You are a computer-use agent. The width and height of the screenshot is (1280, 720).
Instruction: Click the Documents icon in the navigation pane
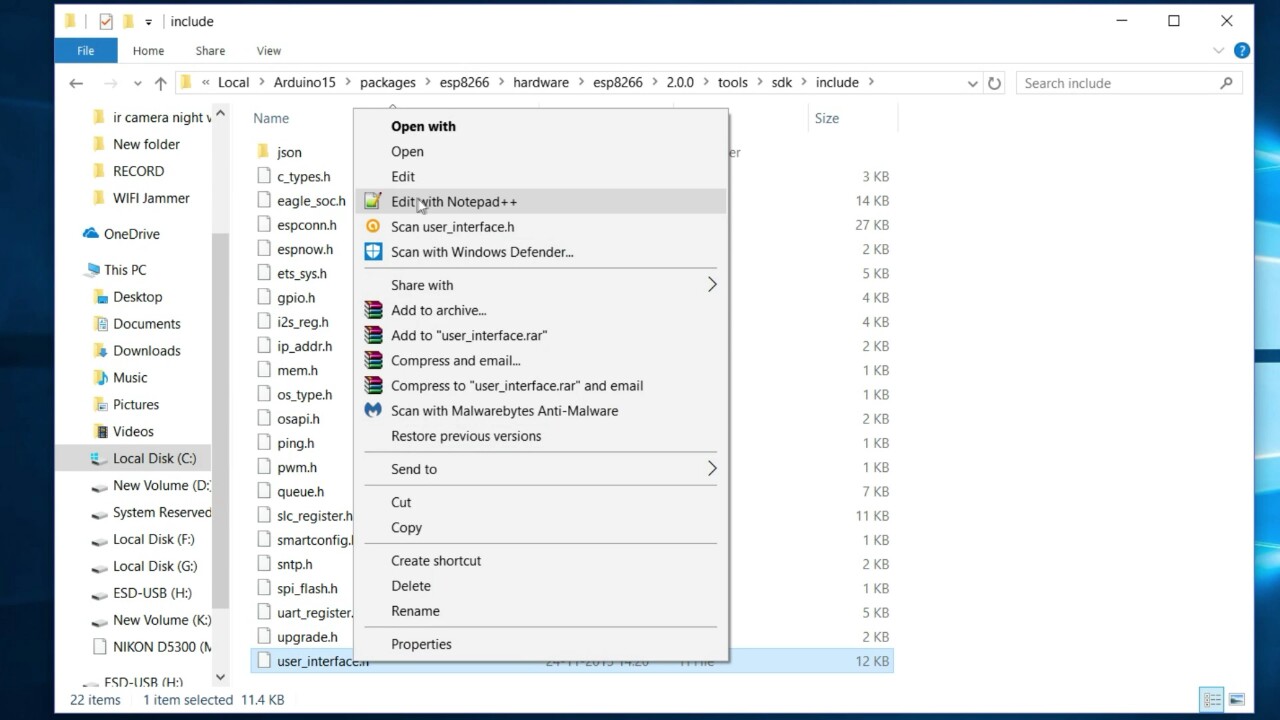(x=100, y=324)
